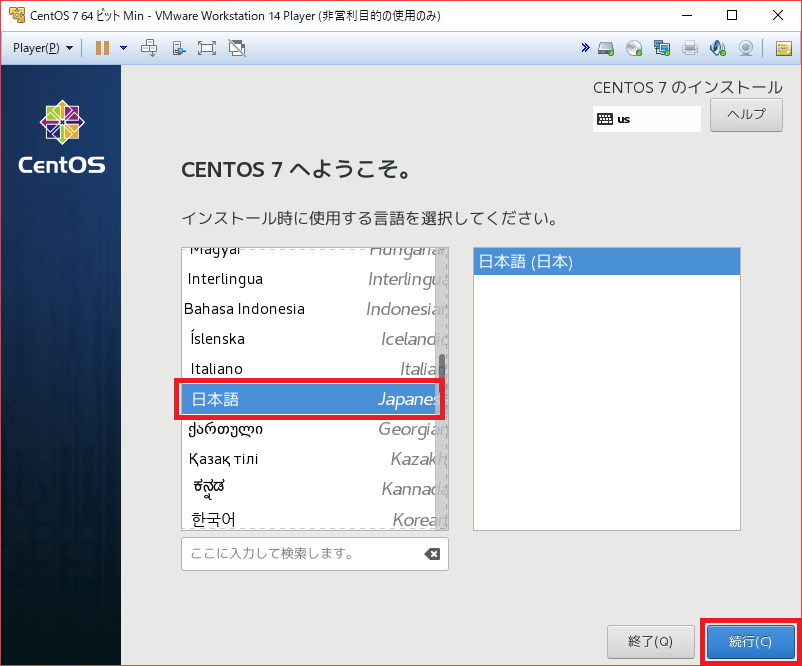Click the 終了(Q) quit button
Viewport: 802px width, 666px height.
click(651, 641)
